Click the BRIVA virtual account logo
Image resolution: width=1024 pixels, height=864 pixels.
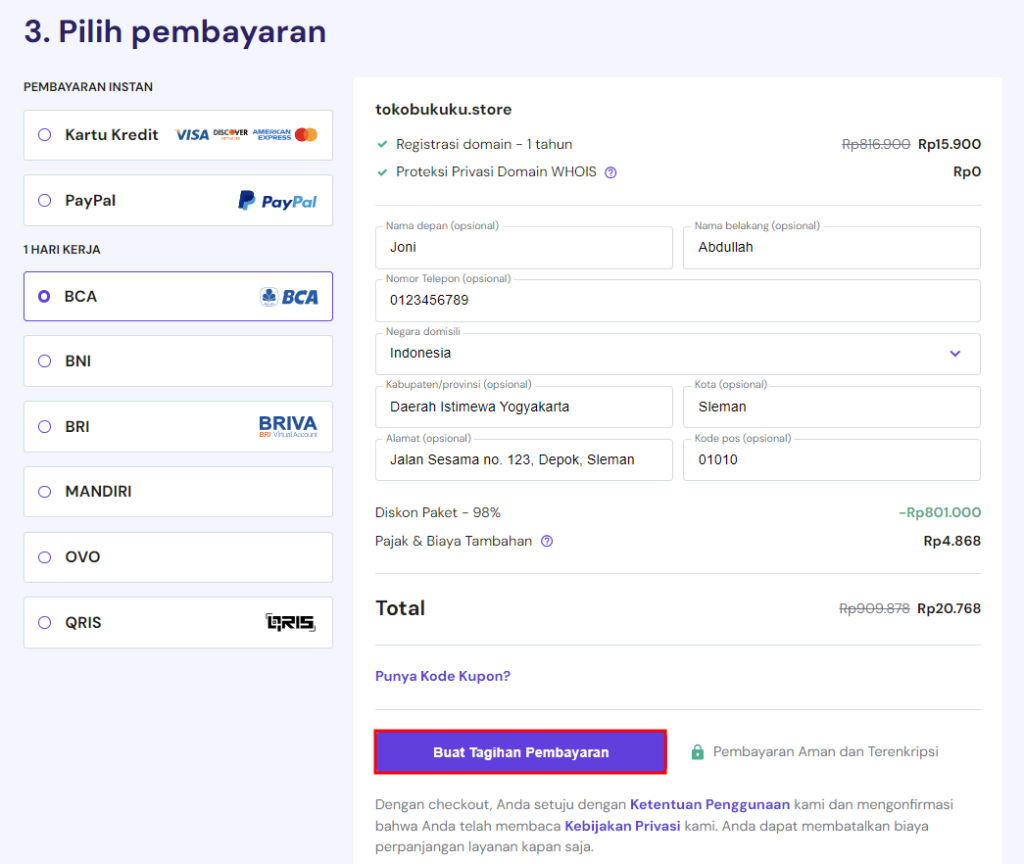(x=287, y=427)
